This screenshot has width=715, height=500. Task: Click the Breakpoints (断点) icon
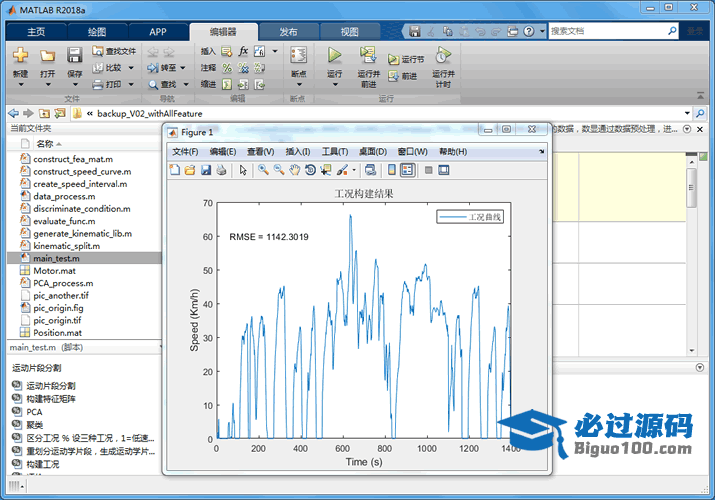298,55
